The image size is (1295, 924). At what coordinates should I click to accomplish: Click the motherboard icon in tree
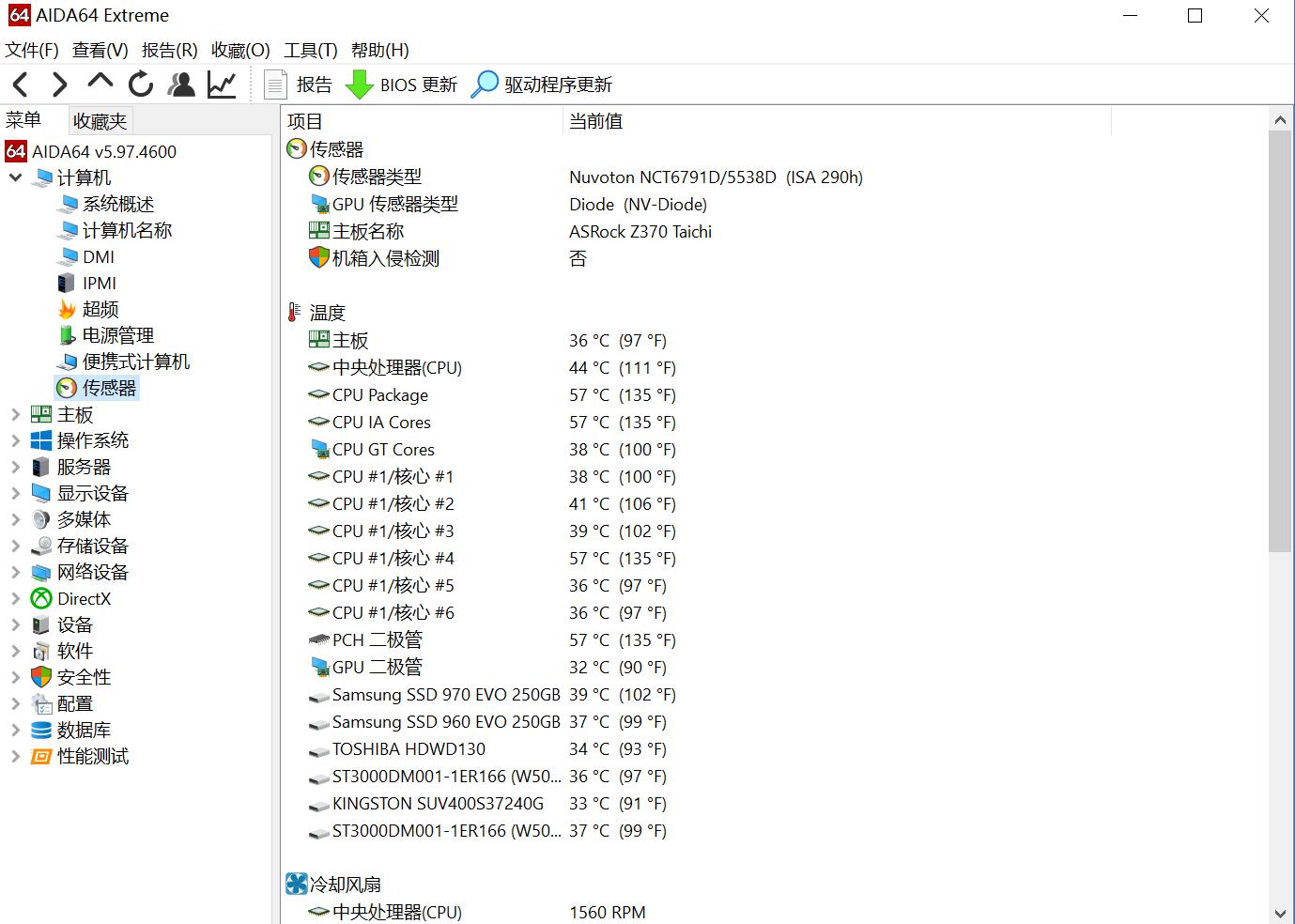[41, 414]
